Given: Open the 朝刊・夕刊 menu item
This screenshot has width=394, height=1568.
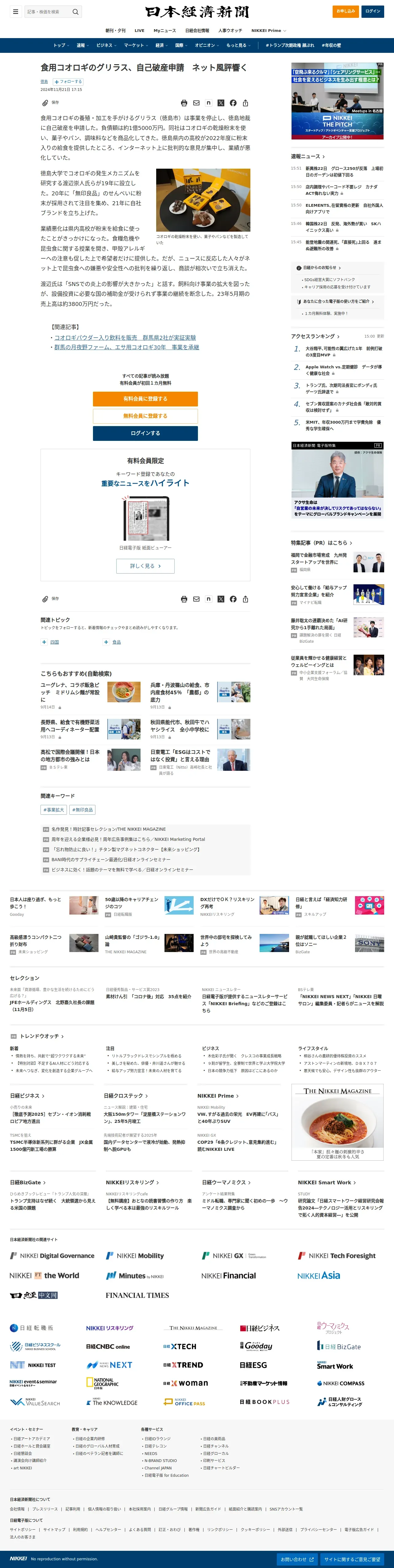Looking at the screenshot, I should 115,30.
